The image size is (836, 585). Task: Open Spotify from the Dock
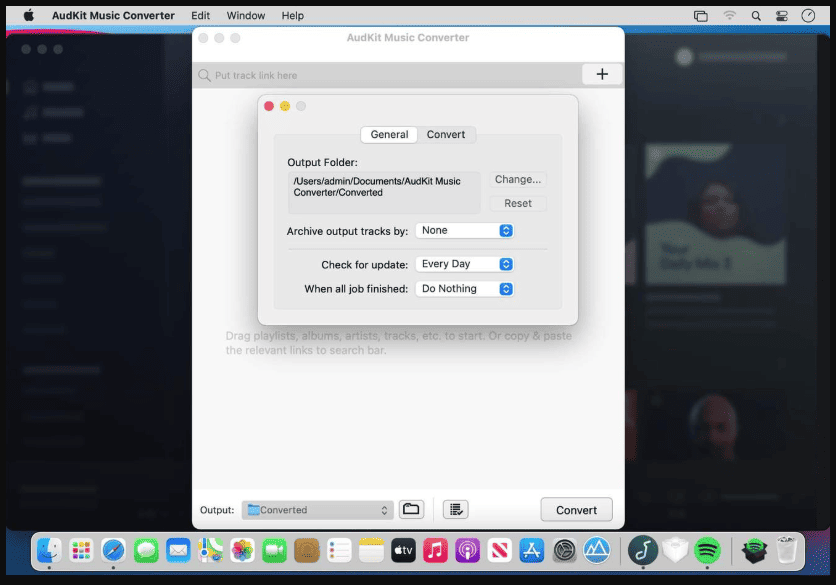[x=708, y=550]
